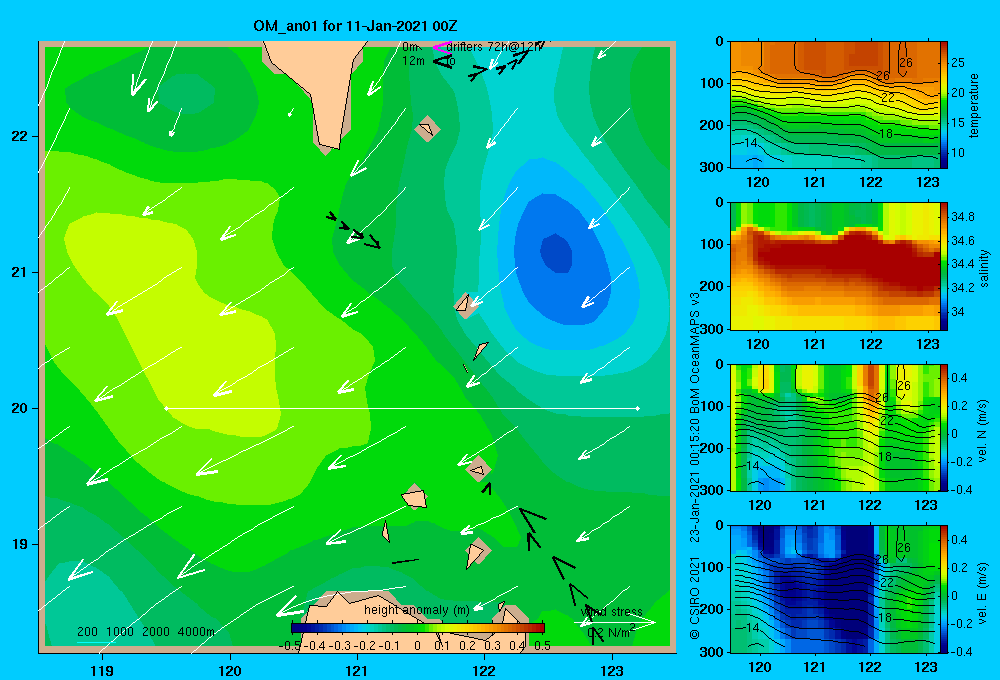1000x680 pixels.
Task: Click the 'drifters 72h@12h' legend text
Action: tap(494, 47)
